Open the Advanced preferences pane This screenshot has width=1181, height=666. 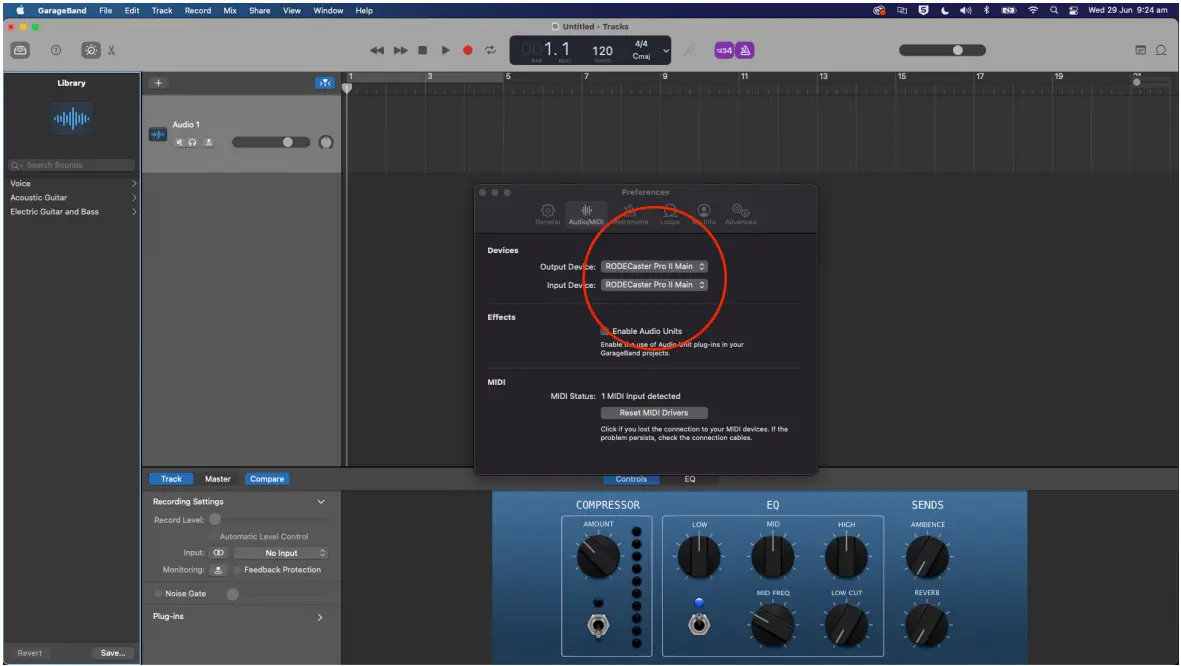coord(740,211)
